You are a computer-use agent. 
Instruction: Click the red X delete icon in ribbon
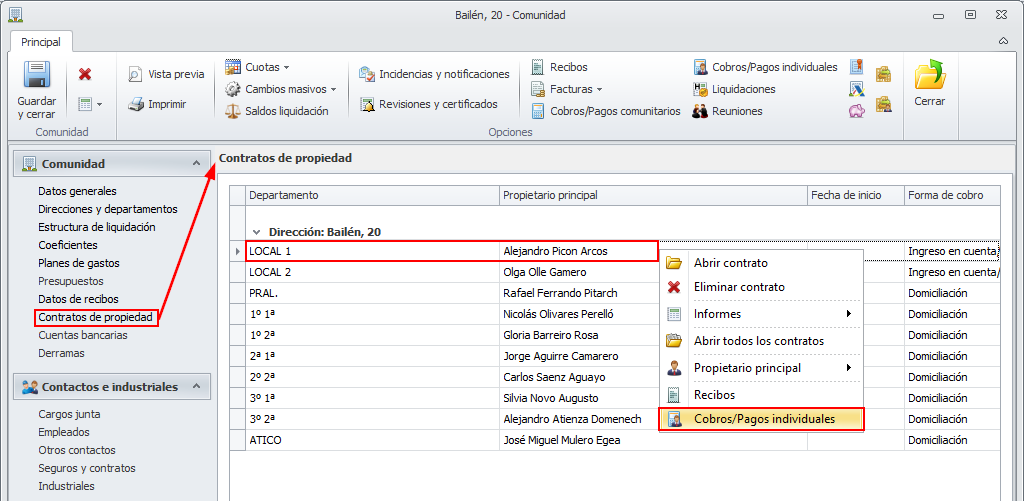tap(85, 74)
